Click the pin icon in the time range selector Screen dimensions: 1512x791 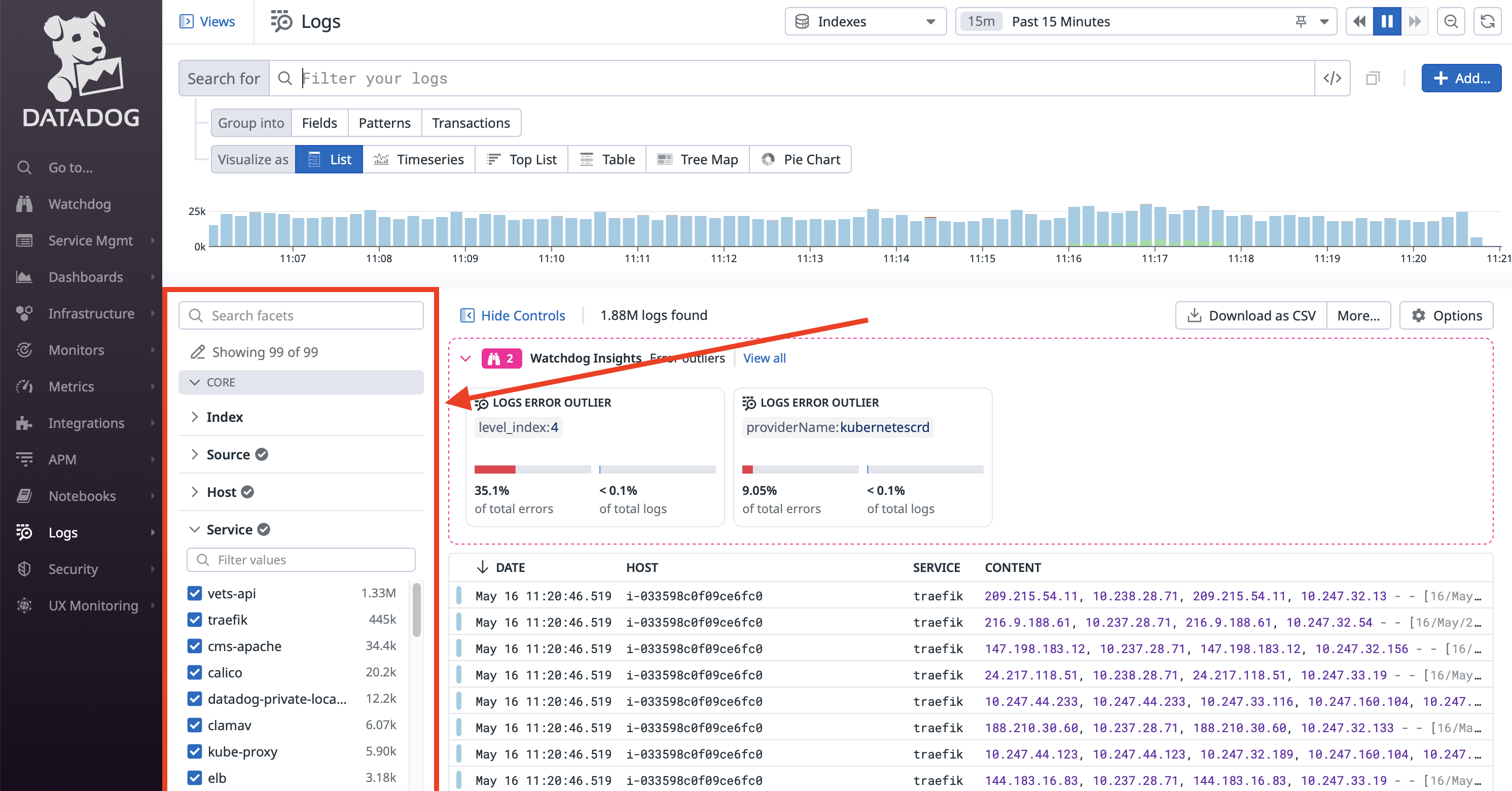point(1301,22)
